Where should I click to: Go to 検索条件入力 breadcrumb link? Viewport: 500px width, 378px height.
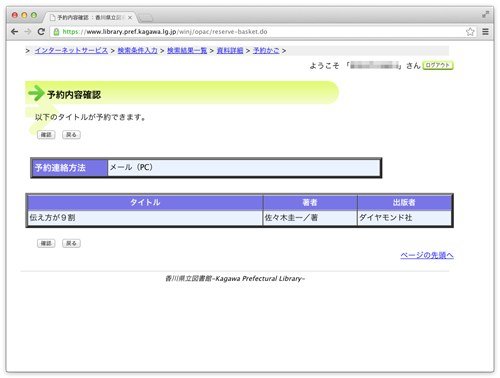(x=137, y=50)
